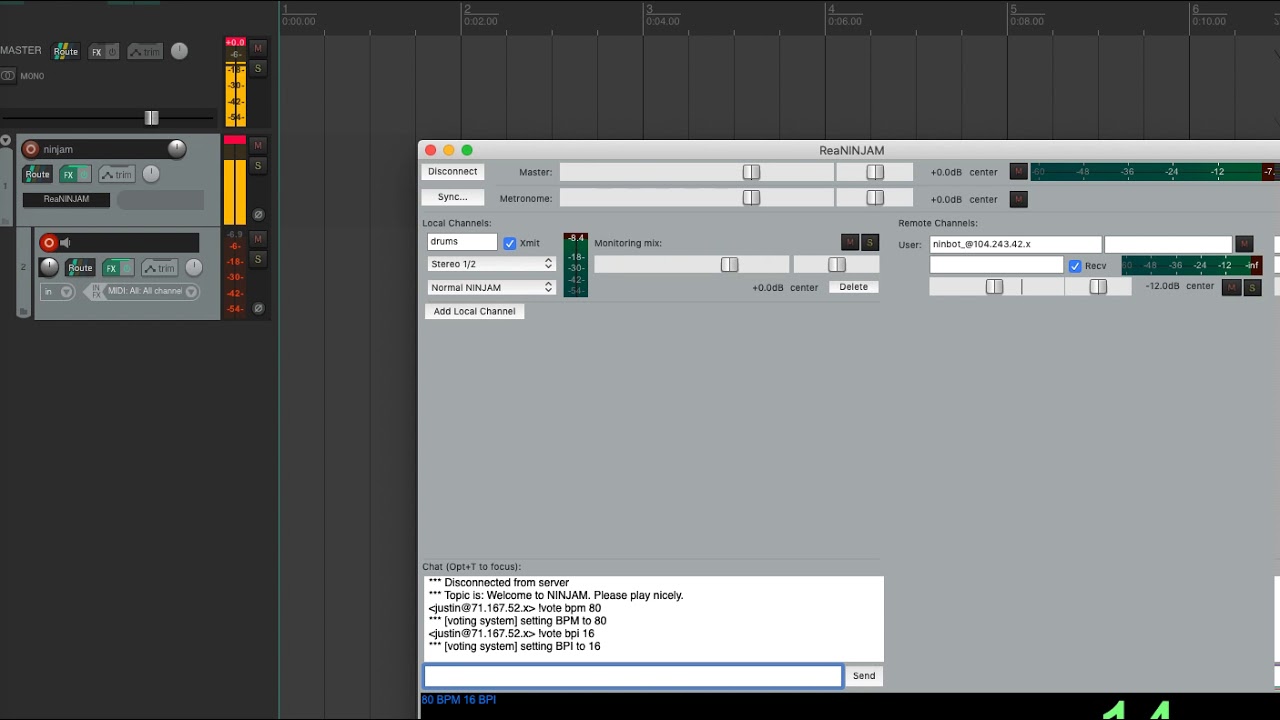The height and width of the screenshot is (720, 1280).
Task: Arm recording on the ninjam track
Action: pos(31,149)
